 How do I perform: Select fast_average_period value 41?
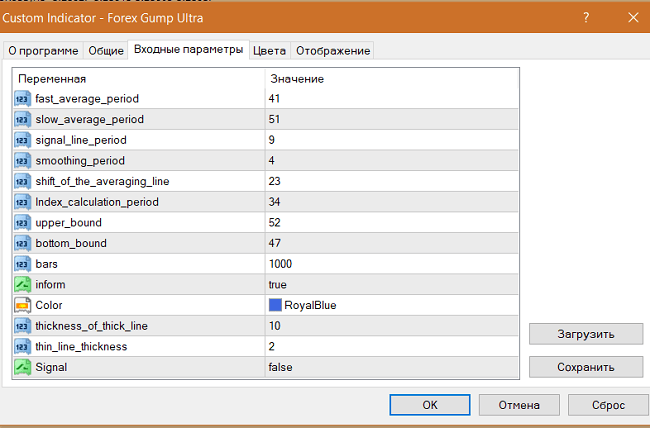[274, 99]
